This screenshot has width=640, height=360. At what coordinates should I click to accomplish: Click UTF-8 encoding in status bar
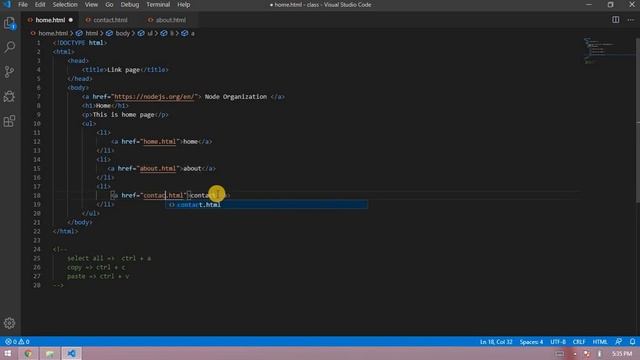(x=558, y=342)
